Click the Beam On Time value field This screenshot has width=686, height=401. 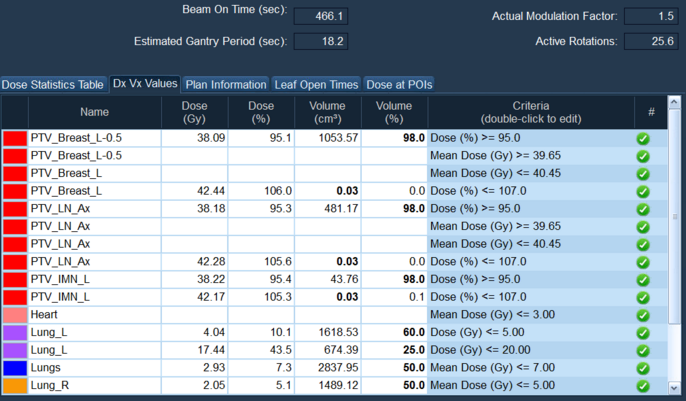pyautogui.click(x=319, y=16)
